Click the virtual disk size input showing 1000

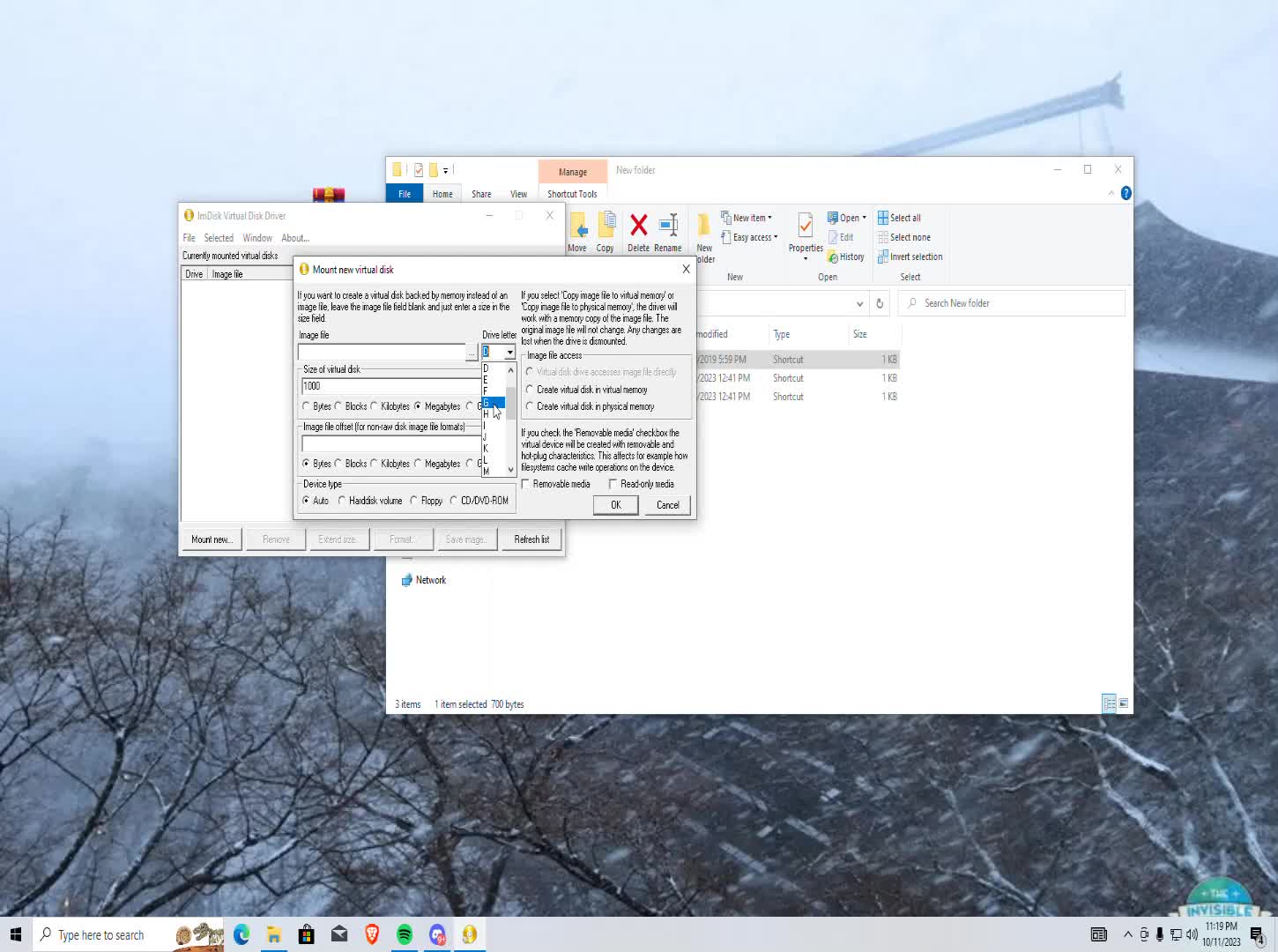coord(390,385)
